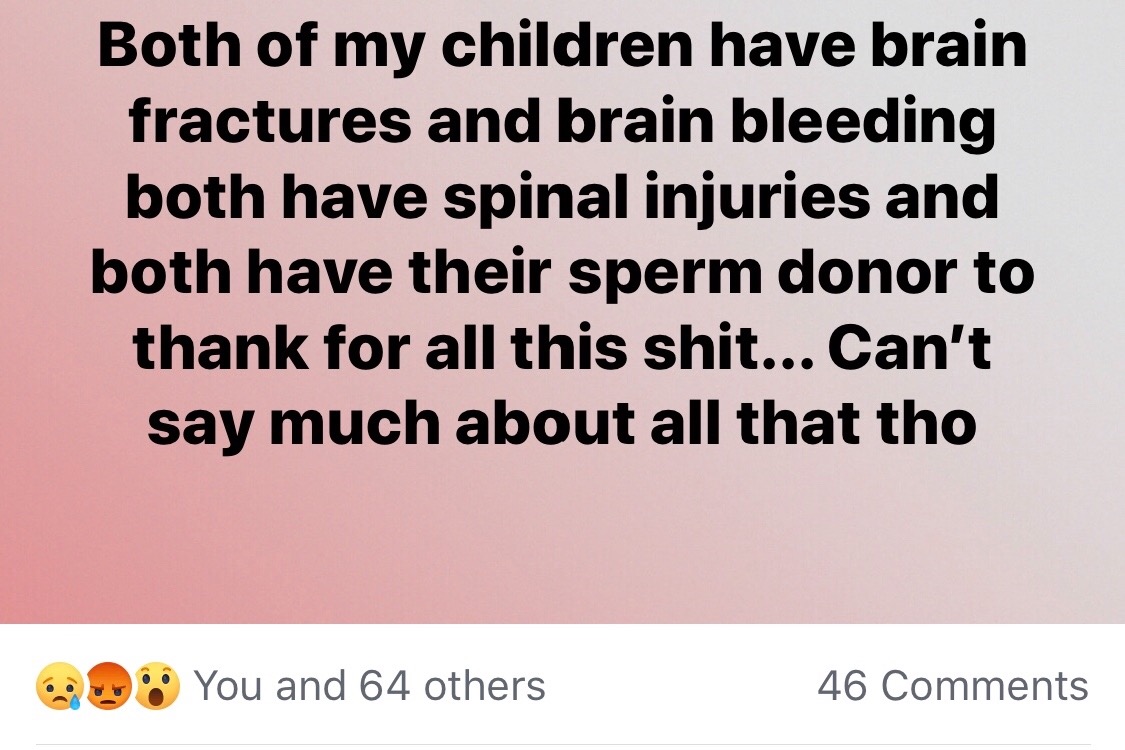Tap the line "Both of my children have brain"

(x=562, y=47)
